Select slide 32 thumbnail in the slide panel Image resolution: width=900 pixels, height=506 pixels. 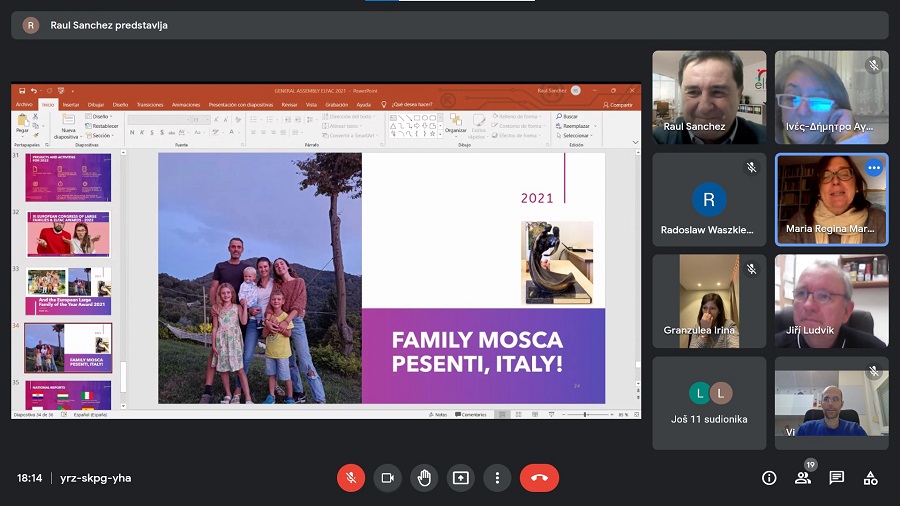(69, 233)
